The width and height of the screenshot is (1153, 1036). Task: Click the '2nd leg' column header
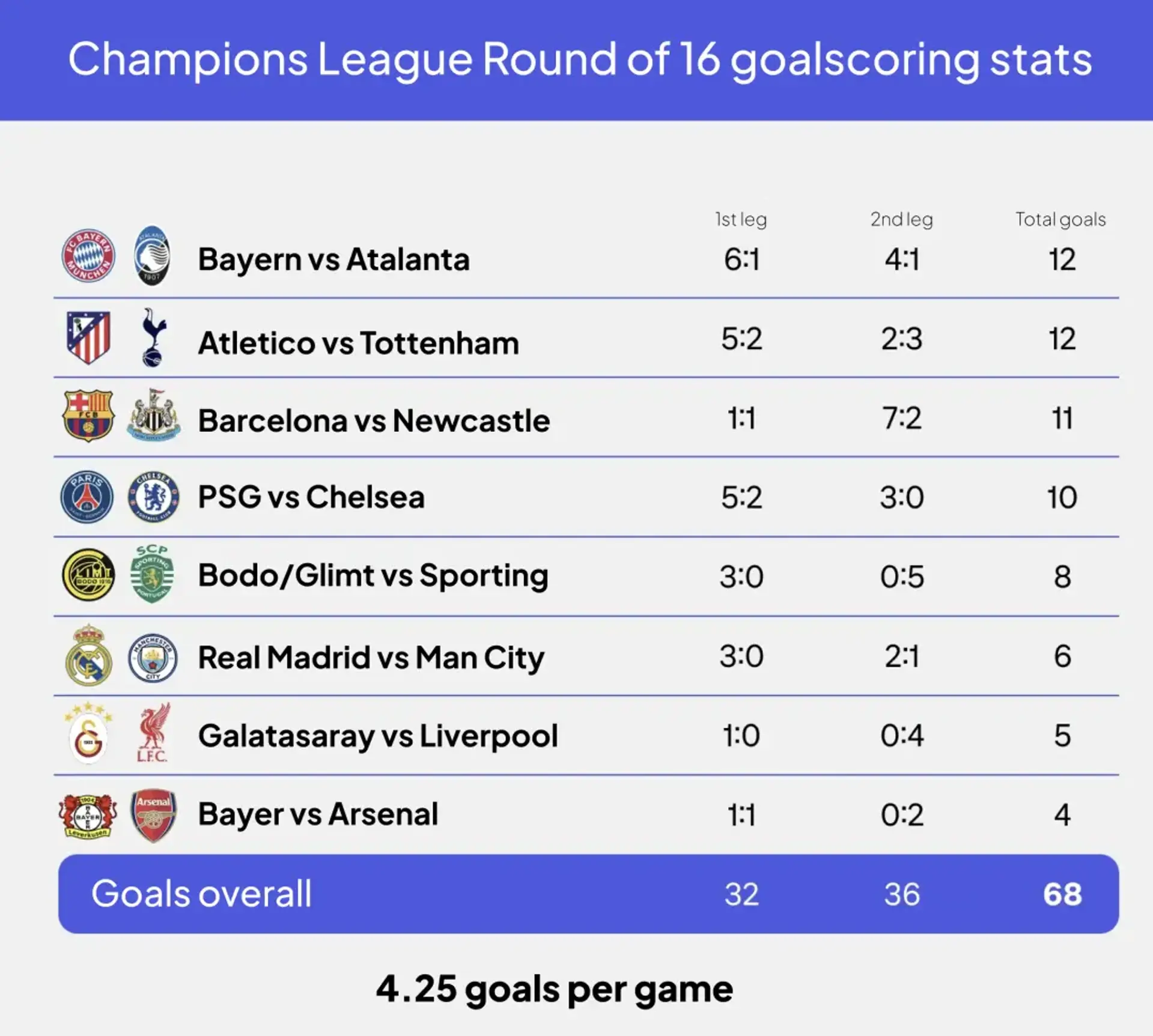(901, 220)
